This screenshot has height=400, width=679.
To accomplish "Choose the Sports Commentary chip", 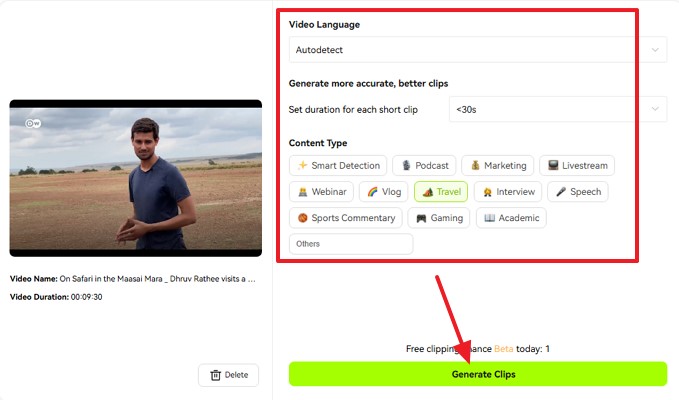I will [346, 218].
